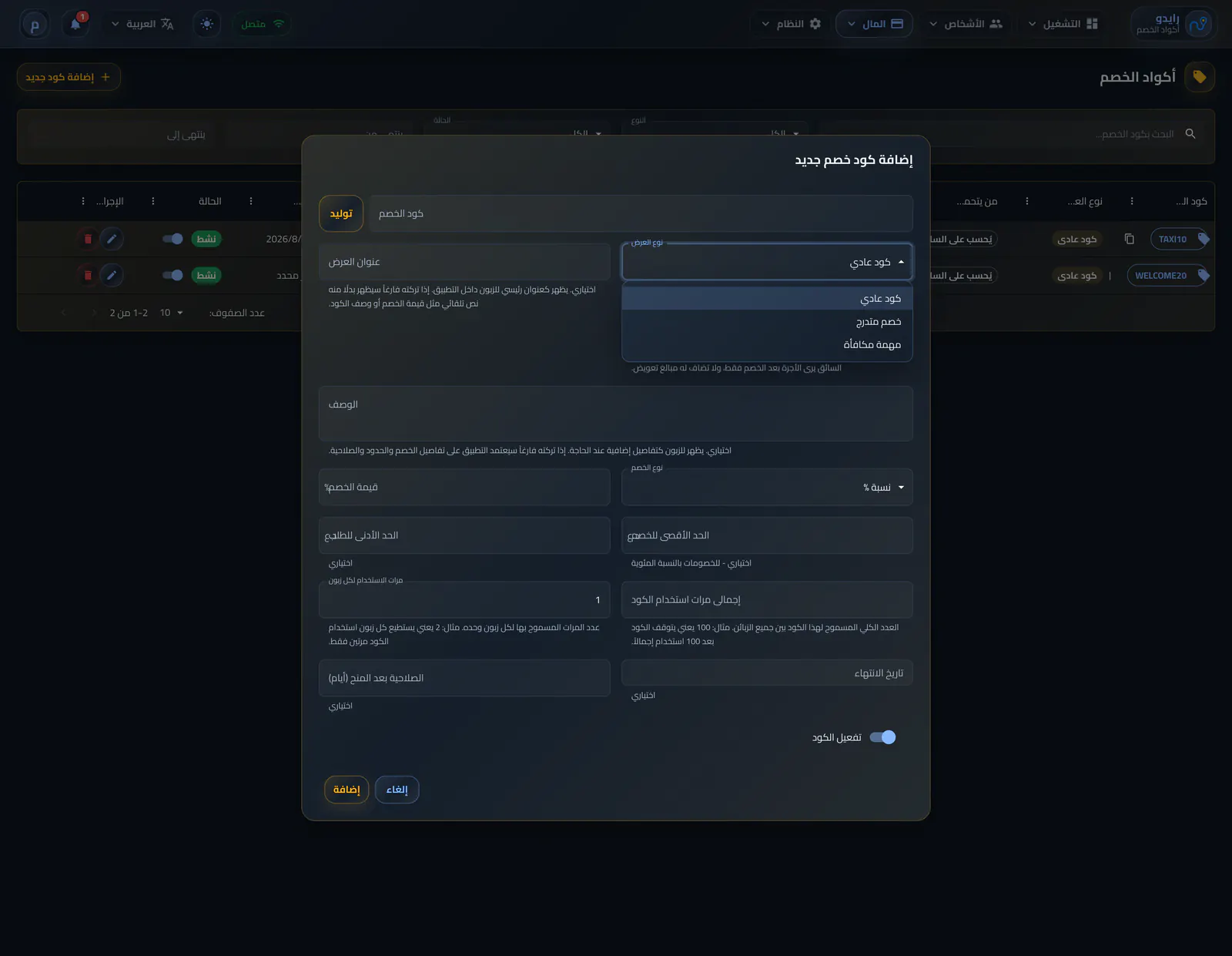Image resolution: width=1232 pixels, height=956 pixels.
Task: Toggle the تفعيل الكود switch
Action: click(x=882, y=737)
